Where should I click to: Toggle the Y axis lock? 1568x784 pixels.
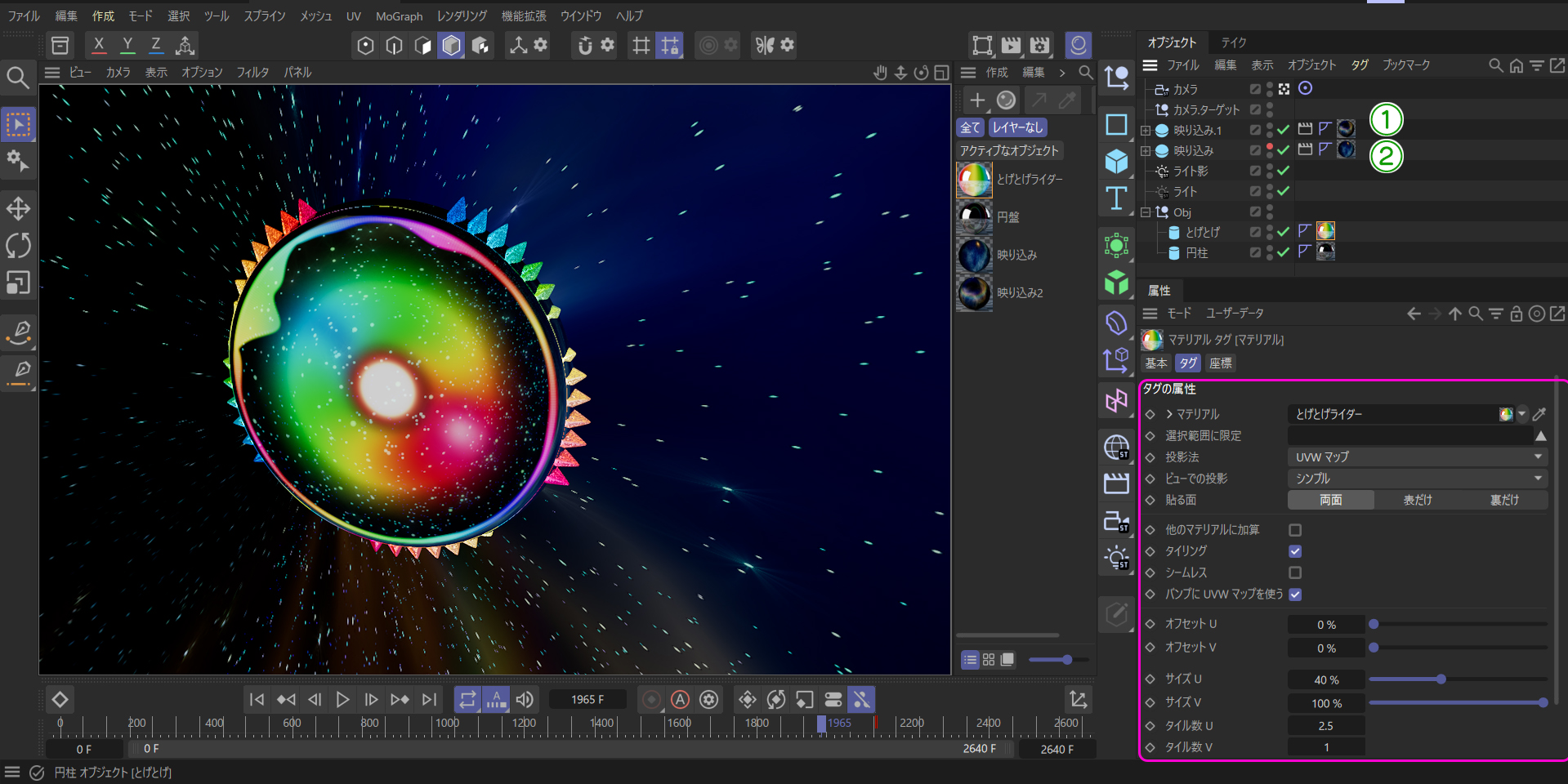coord(127,45)
